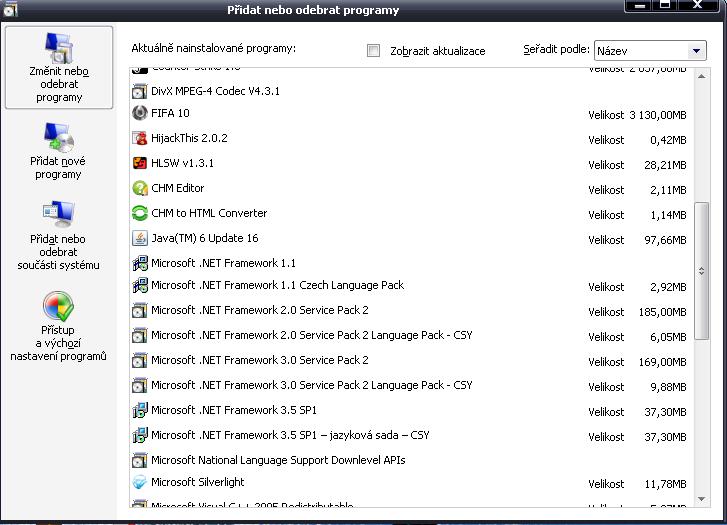This screenshot has height=525, width=727.
Task: Click the Microsoft .NET Framework 1.1 icon
Action: pos(140,263)
